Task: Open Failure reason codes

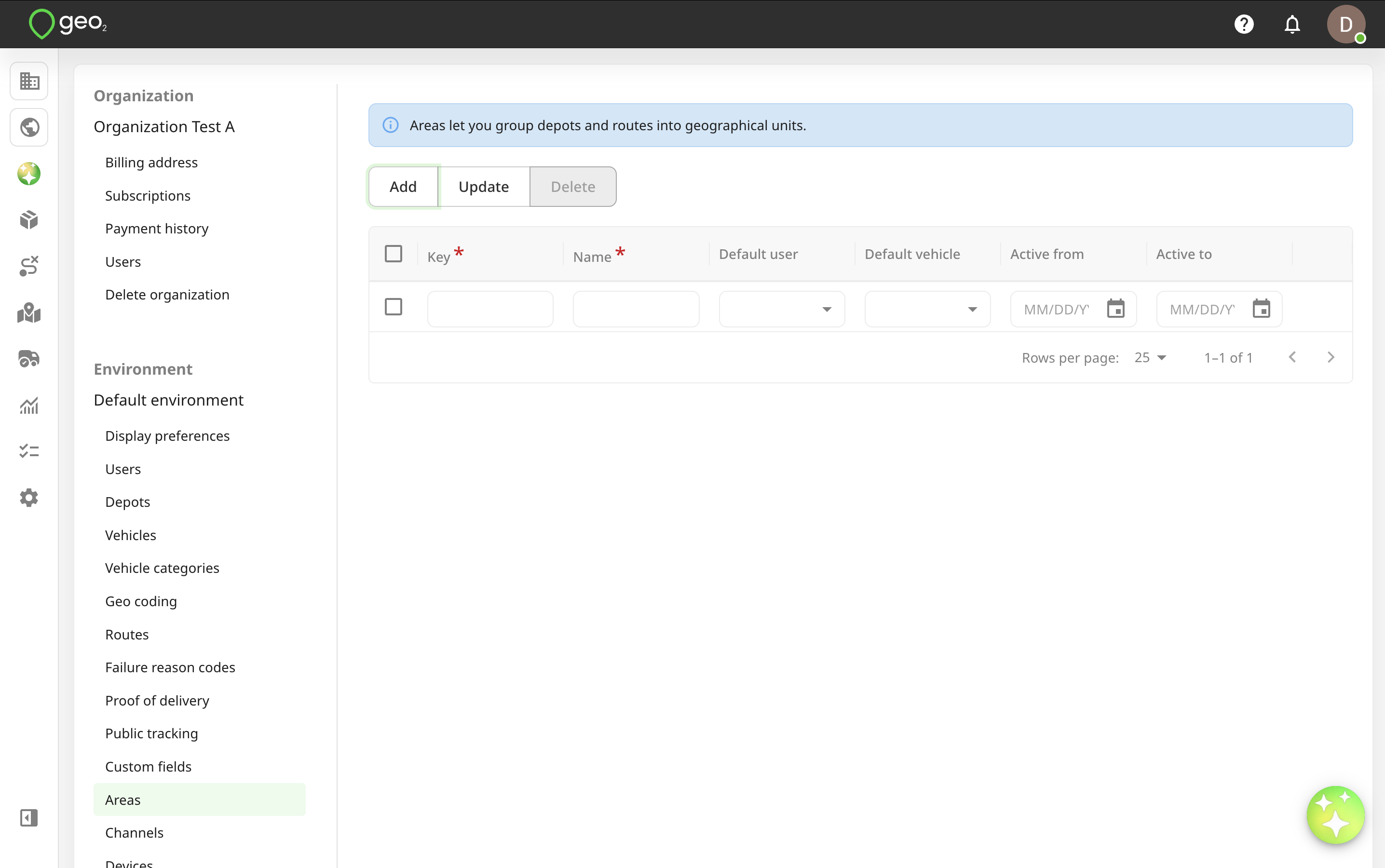Action: (x=170, y=667)
